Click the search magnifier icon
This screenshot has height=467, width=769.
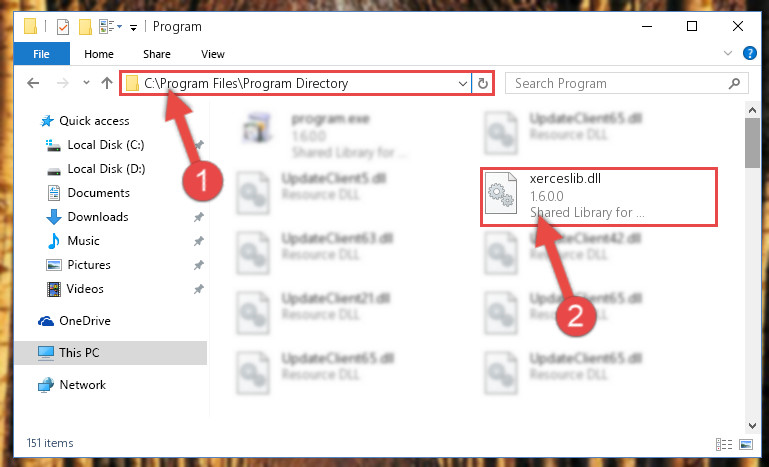coord(734,83)
